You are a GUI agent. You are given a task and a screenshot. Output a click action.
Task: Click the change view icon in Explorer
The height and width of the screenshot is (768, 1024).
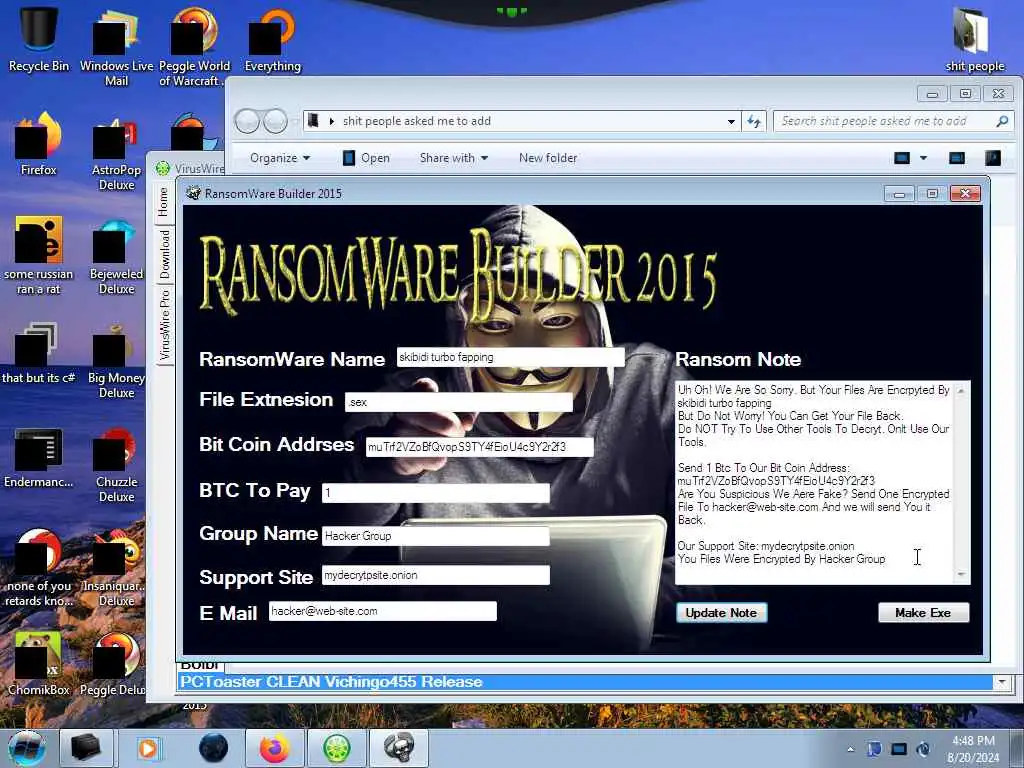click(x=902, y=157)
